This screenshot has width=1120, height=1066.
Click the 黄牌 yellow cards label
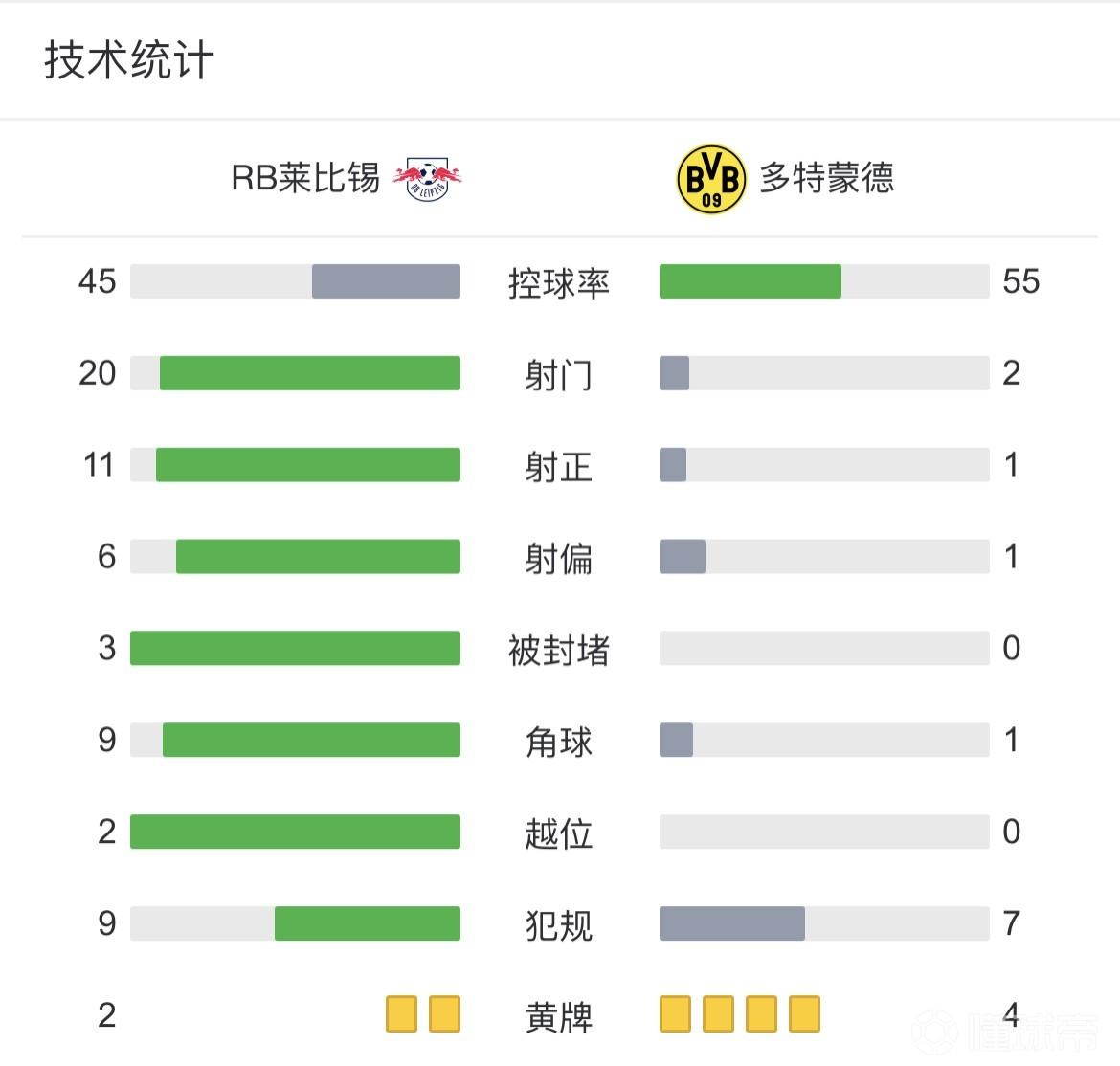pos(559,1016)
